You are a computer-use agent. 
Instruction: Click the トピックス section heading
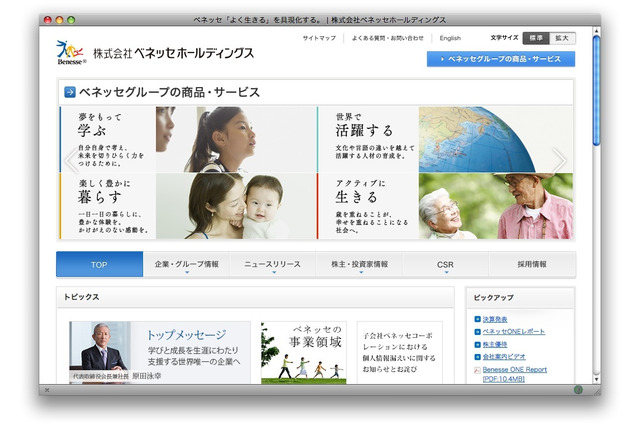coord(82,297)
